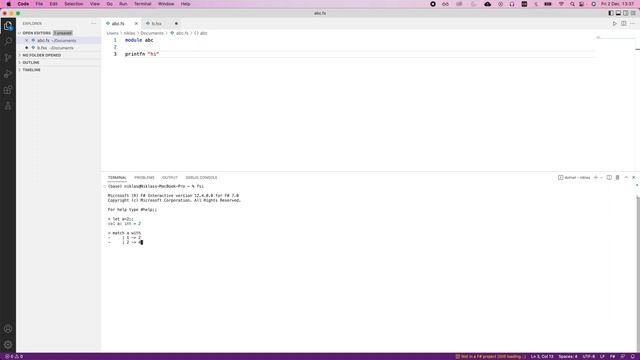
Task: Switch to the PROBLEMS panel tab
Action: pyautogui.click(x=144, y=178)
